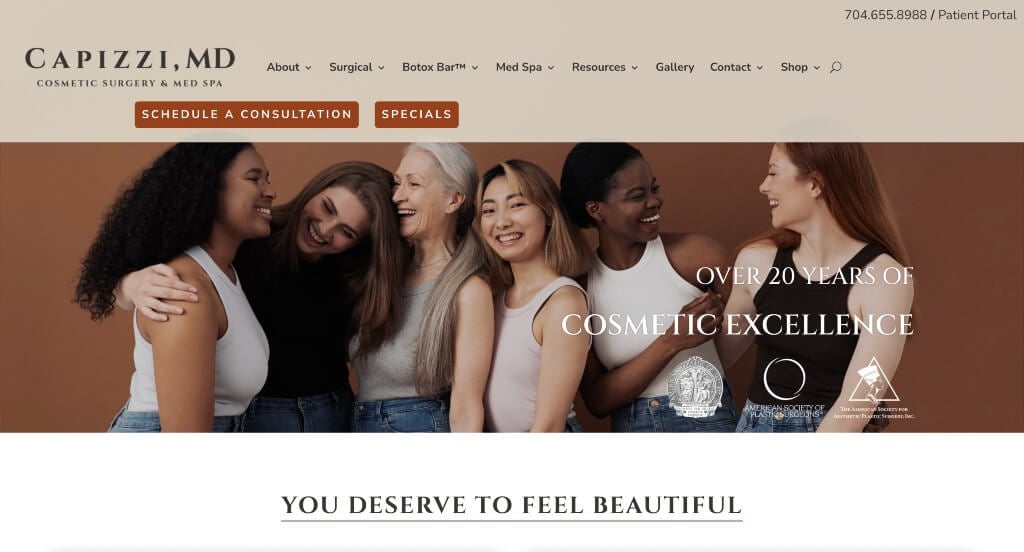Expand the Surgical dropdown arrow

pos(381,68)
